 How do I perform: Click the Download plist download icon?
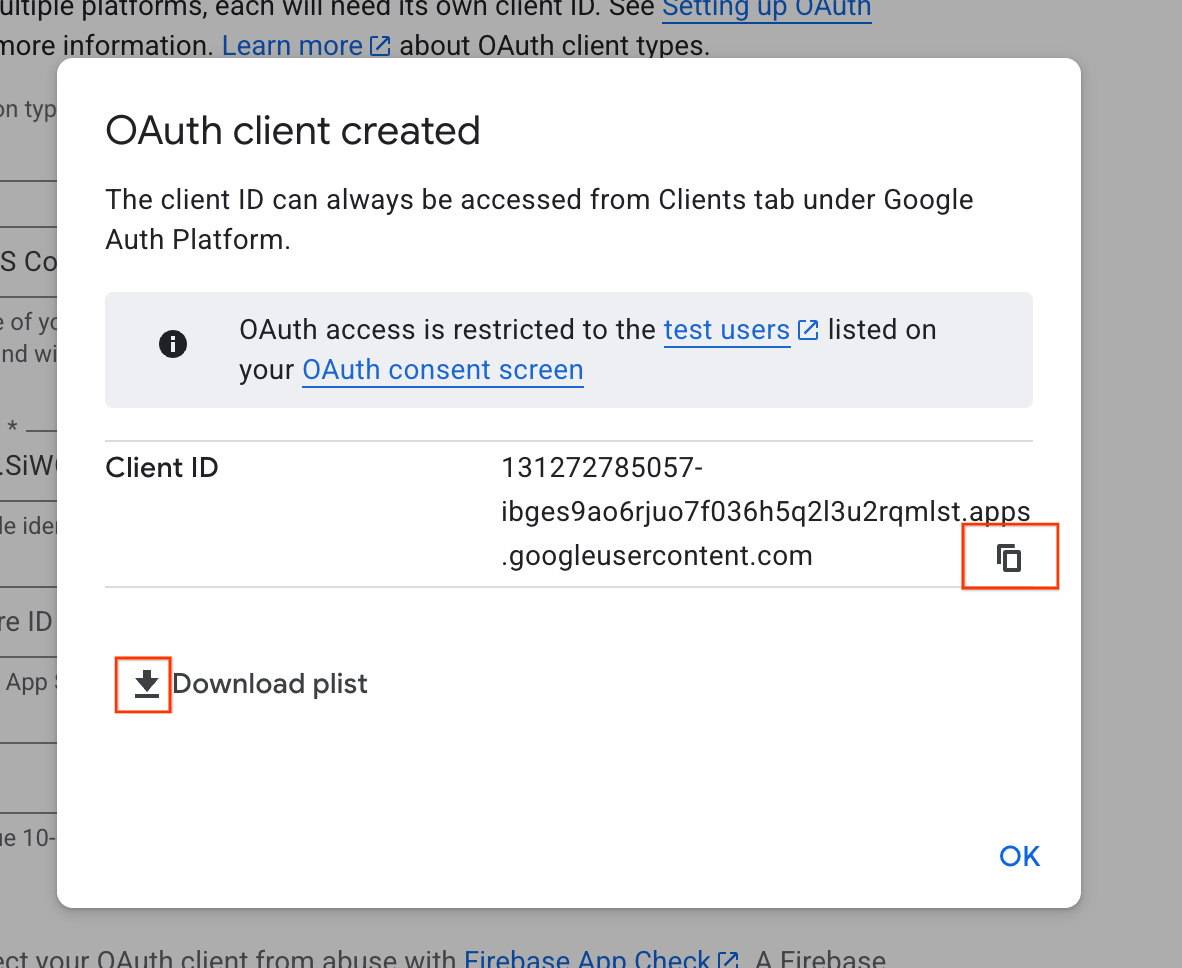coord(143,683)
